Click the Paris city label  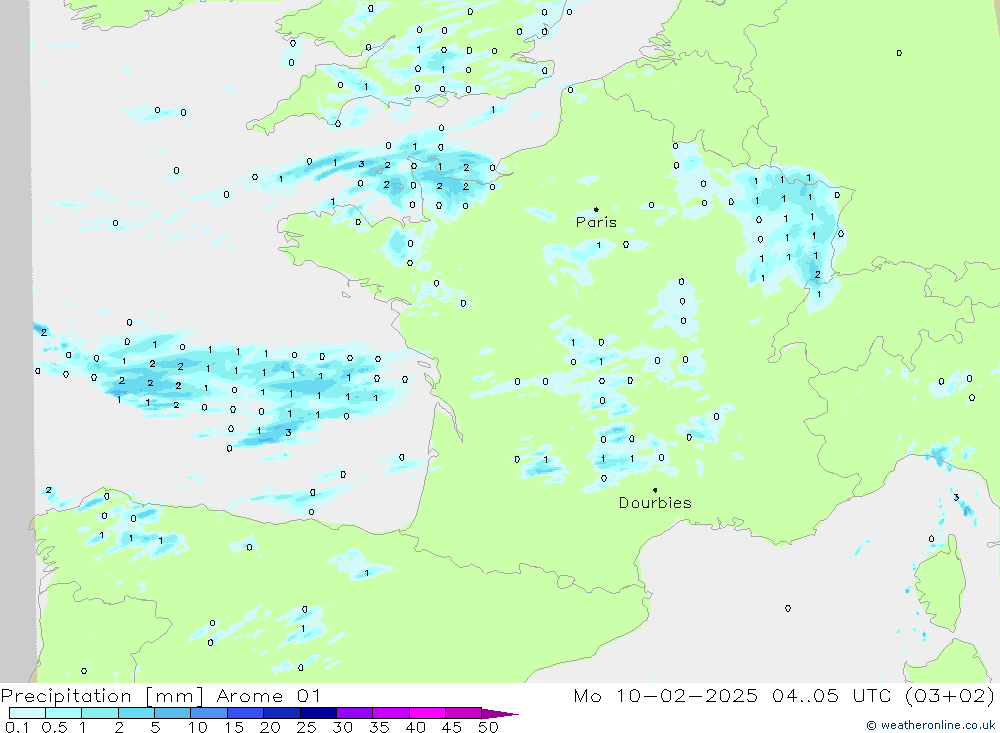point(596,222)
